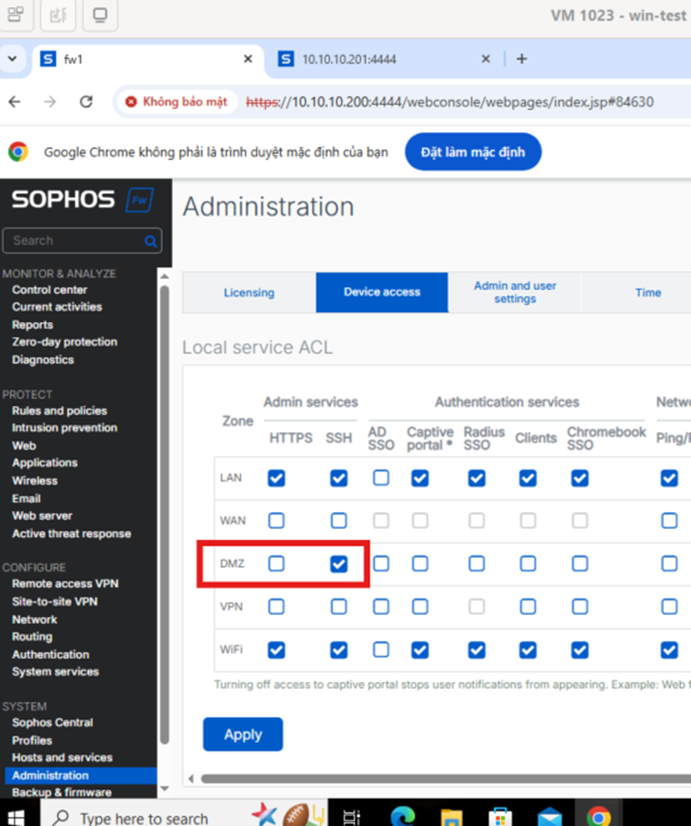Click the browser back arrow
Image resolution: width=691 pixels, height=826 pixels.
[14, 102]
